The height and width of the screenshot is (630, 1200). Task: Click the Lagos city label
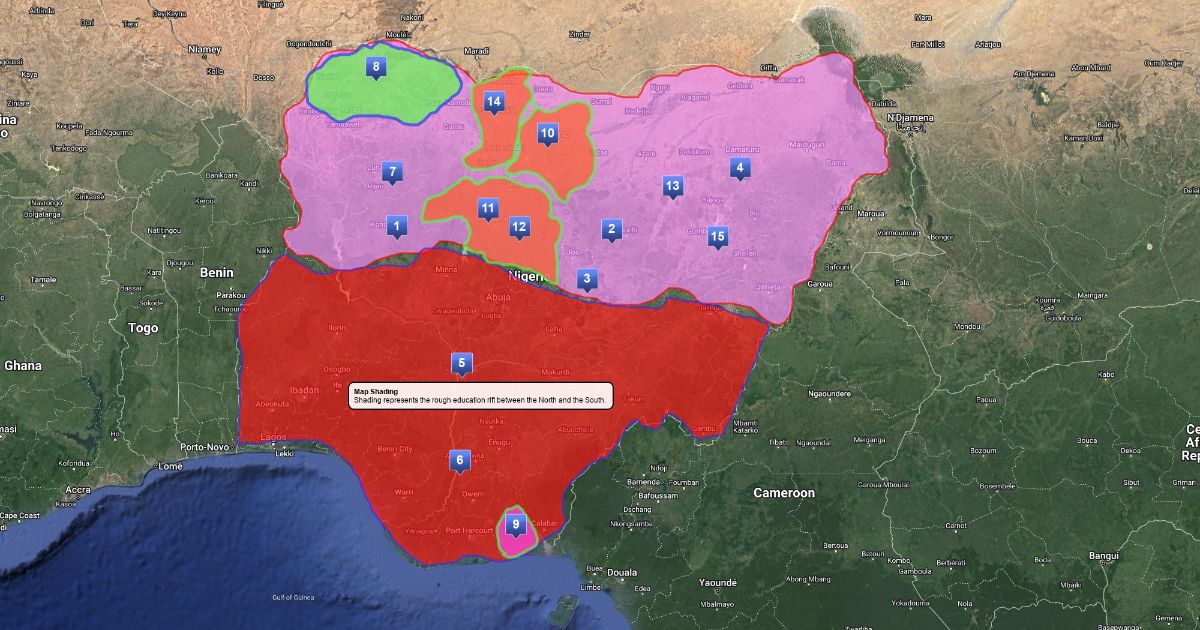click(x=272, y=437)
